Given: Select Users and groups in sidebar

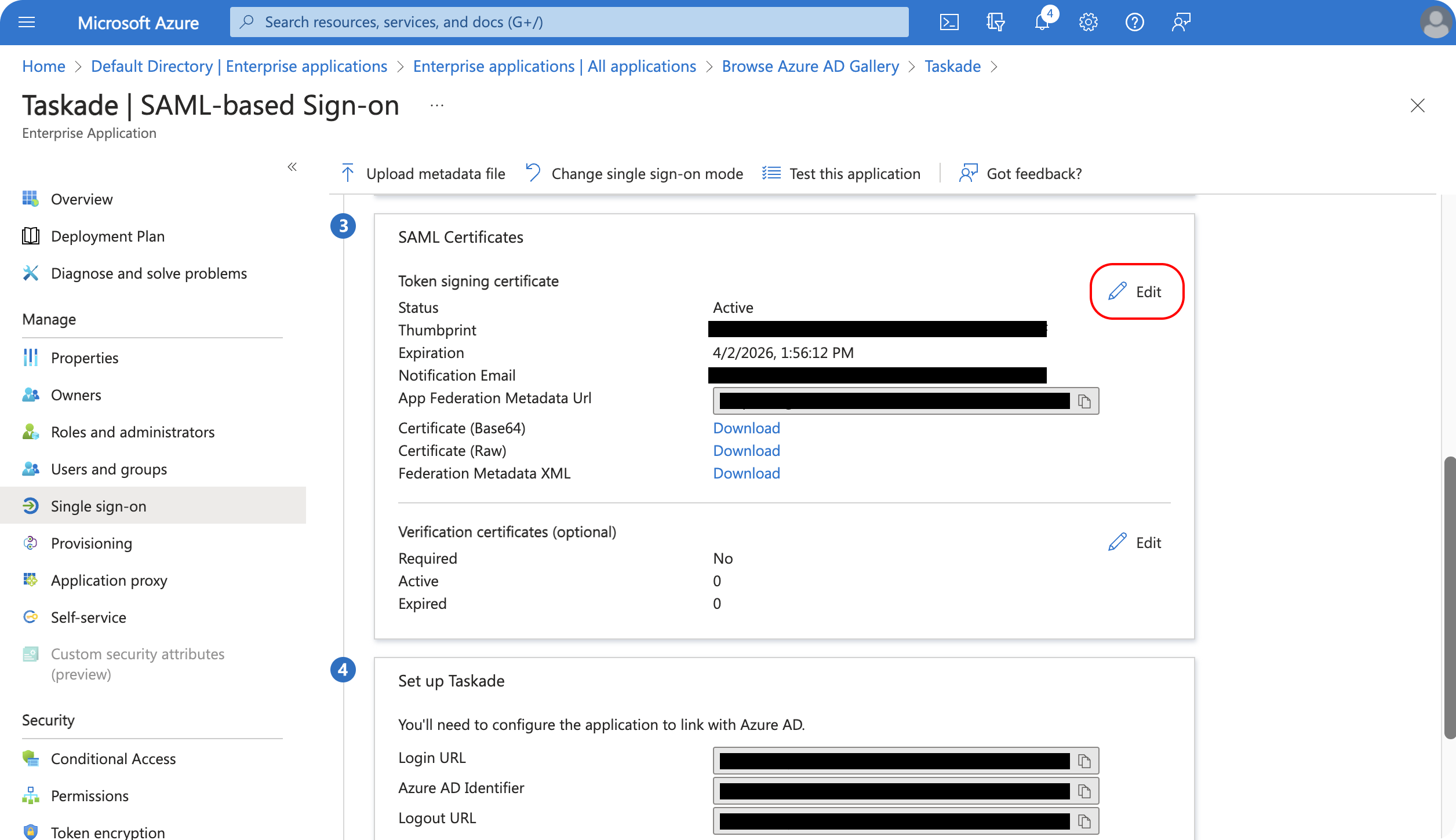Looking at the screenshot, I should click(109, 469).
